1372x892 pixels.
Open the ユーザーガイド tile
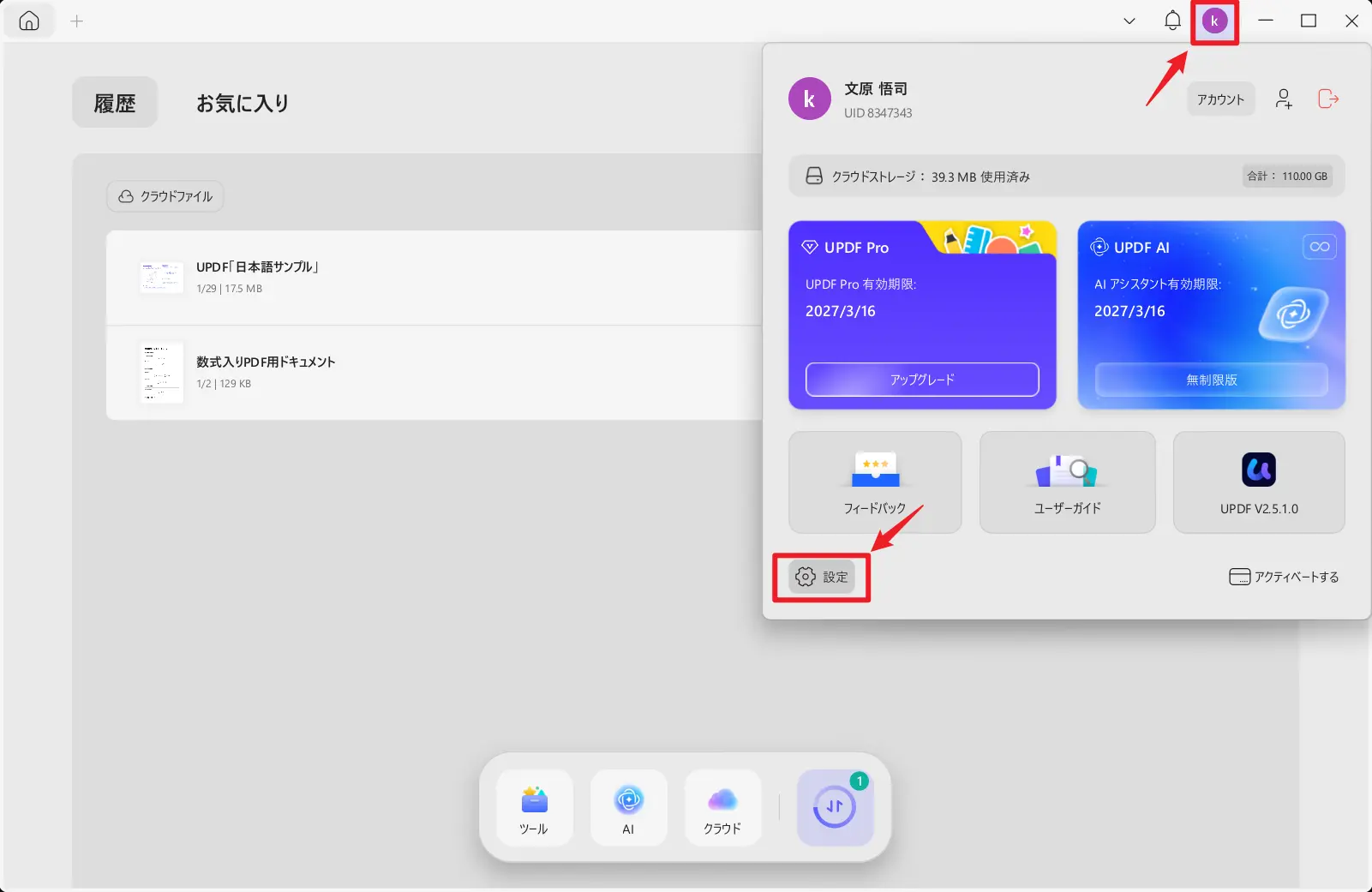click(1068, 482)
